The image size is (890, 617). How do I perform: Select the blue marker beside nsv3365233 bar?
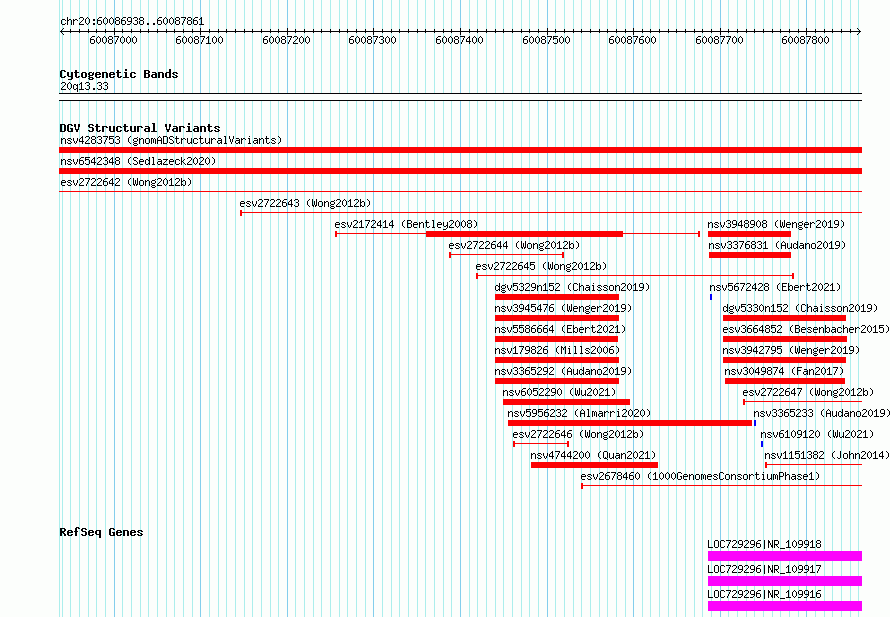(x=755, y=423)
